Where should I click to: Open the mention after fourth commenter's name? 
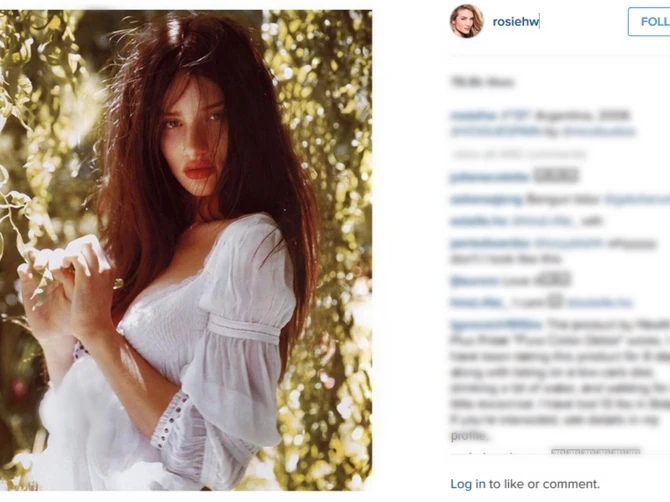(x=569, y=244)
